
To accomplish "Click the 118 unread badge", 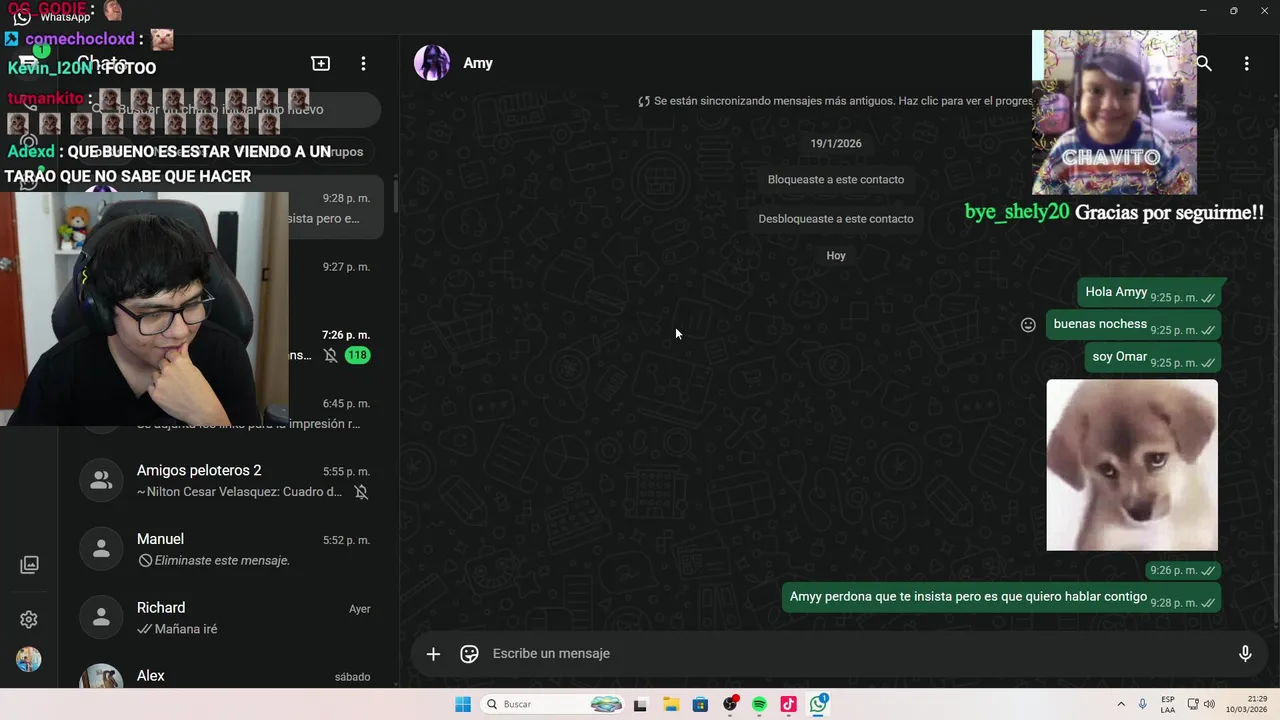I will 358,356.
